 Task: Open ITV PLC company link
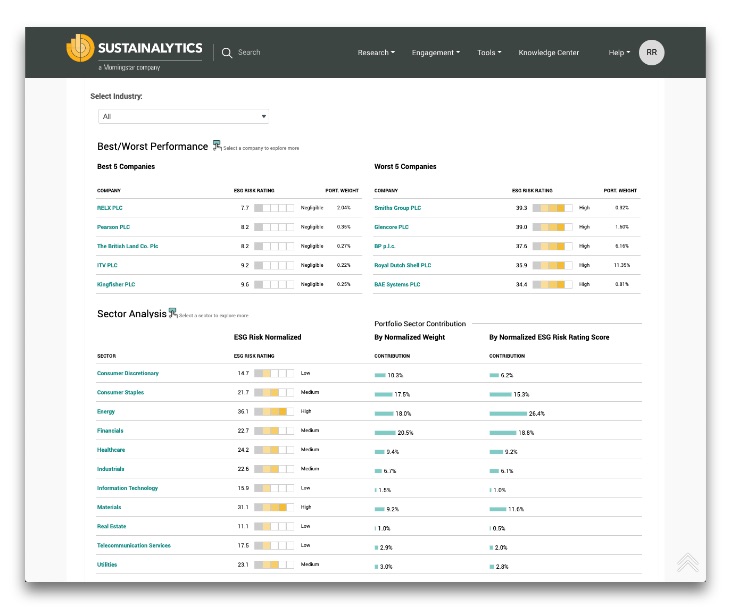[107, 265]
